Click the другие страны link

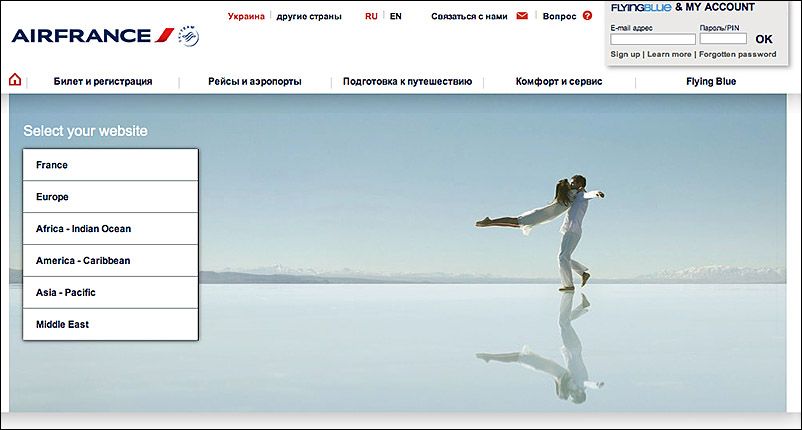point(309,16)
